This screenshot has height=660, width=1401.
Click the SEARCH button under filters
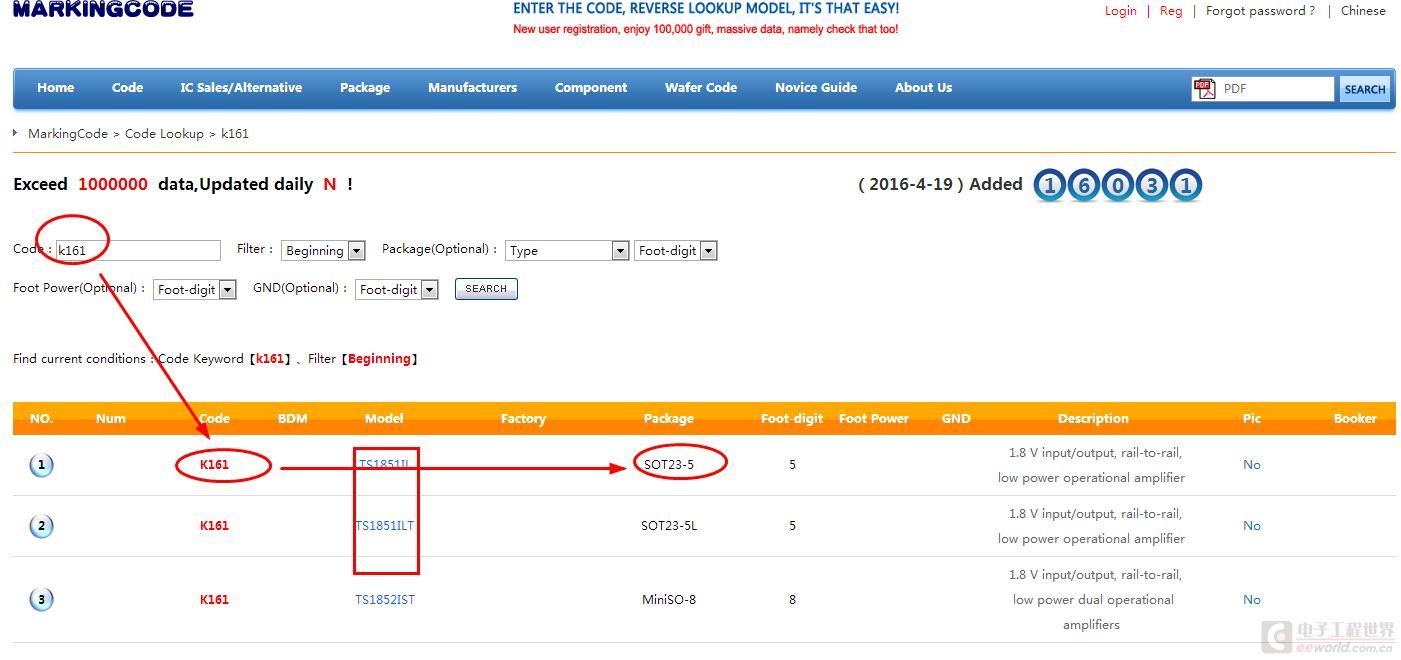(486, 289)
